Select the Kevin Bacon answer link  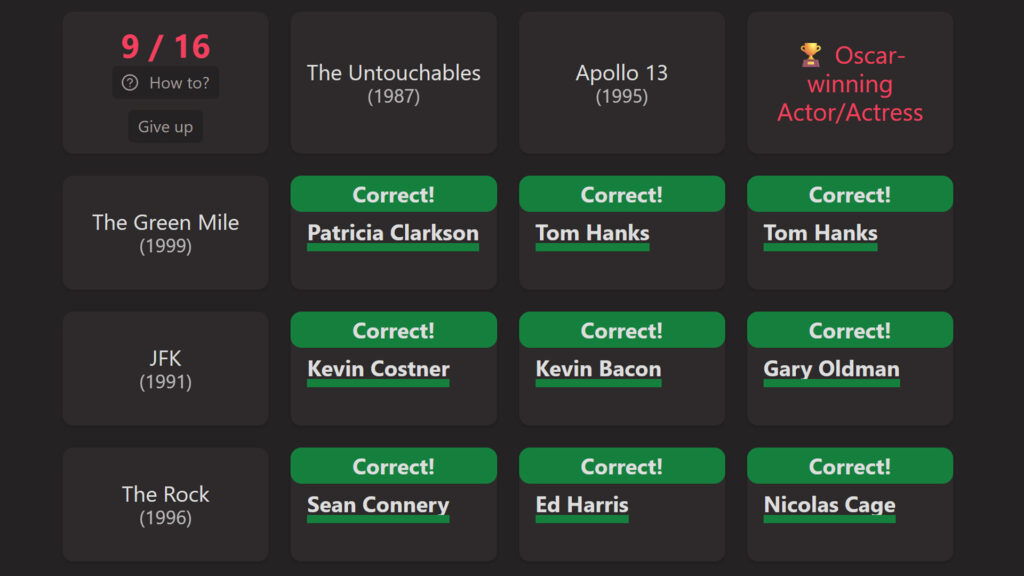(x=598, y=369)
